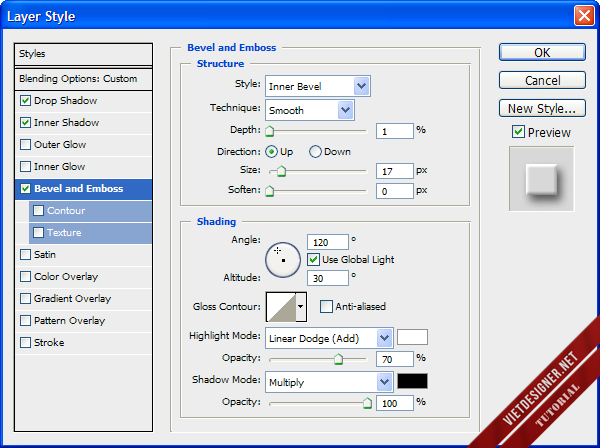This screenshot has width=600, height=448.
Task: Click the Gloss Contour thumbnail preview
Action: [281, 307]
